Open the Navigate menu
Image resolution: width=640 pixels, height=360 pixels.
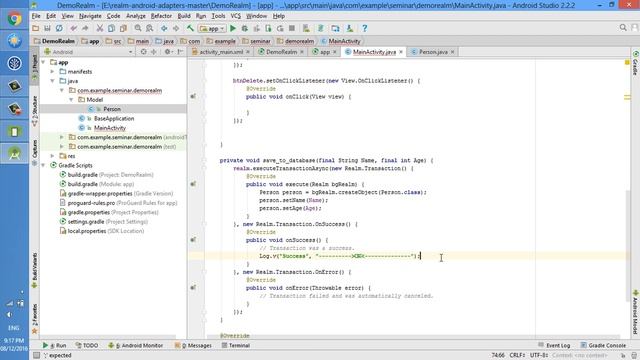(90, 16)
